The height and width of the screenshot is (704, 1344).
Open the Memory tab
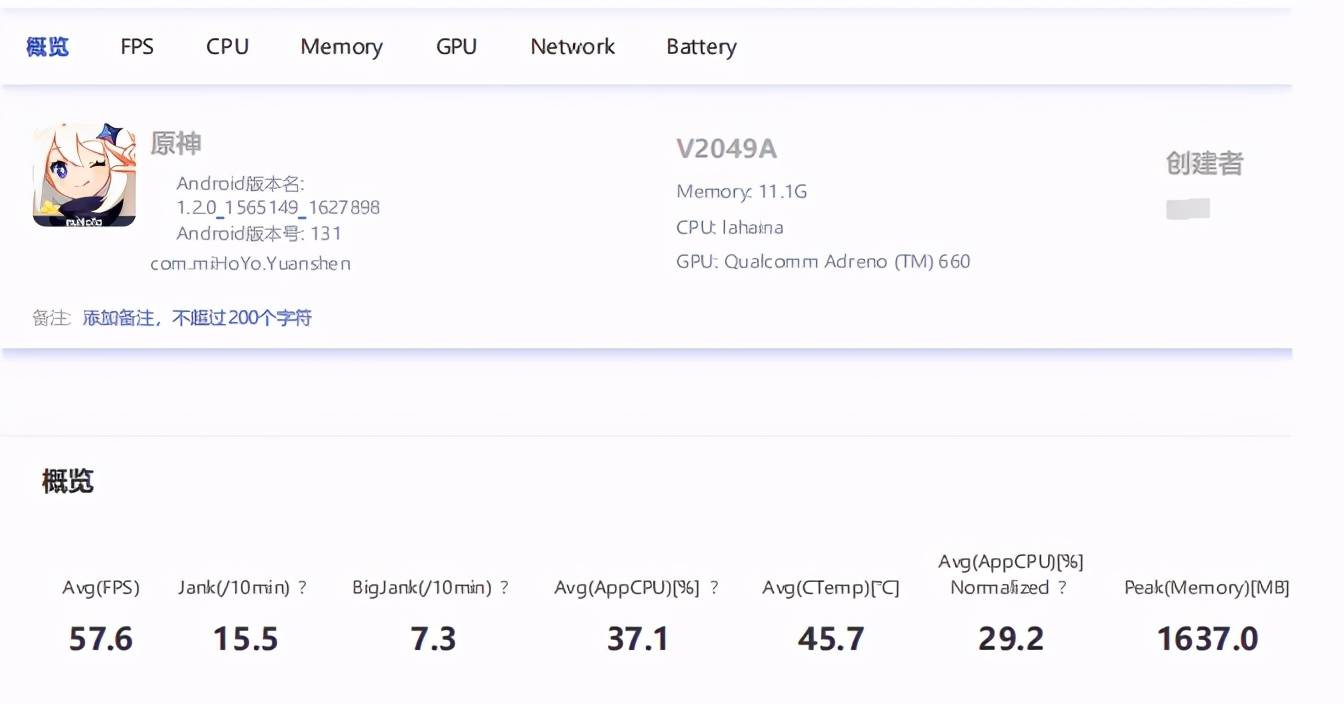click(341, 47)
